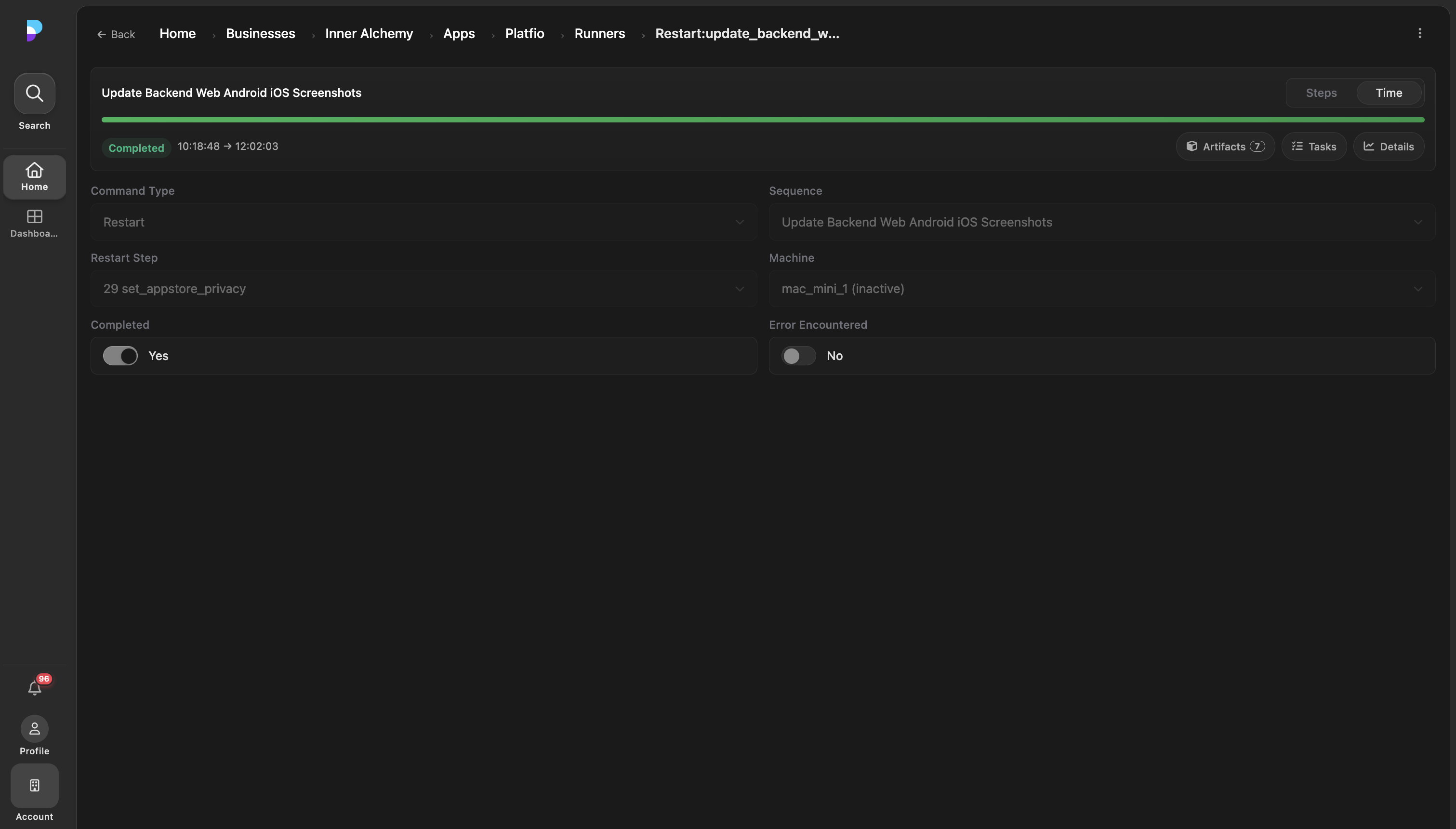Screen dimensions: 1456x829
Task: Toggle the Completed switch
Action: point(120,356)
